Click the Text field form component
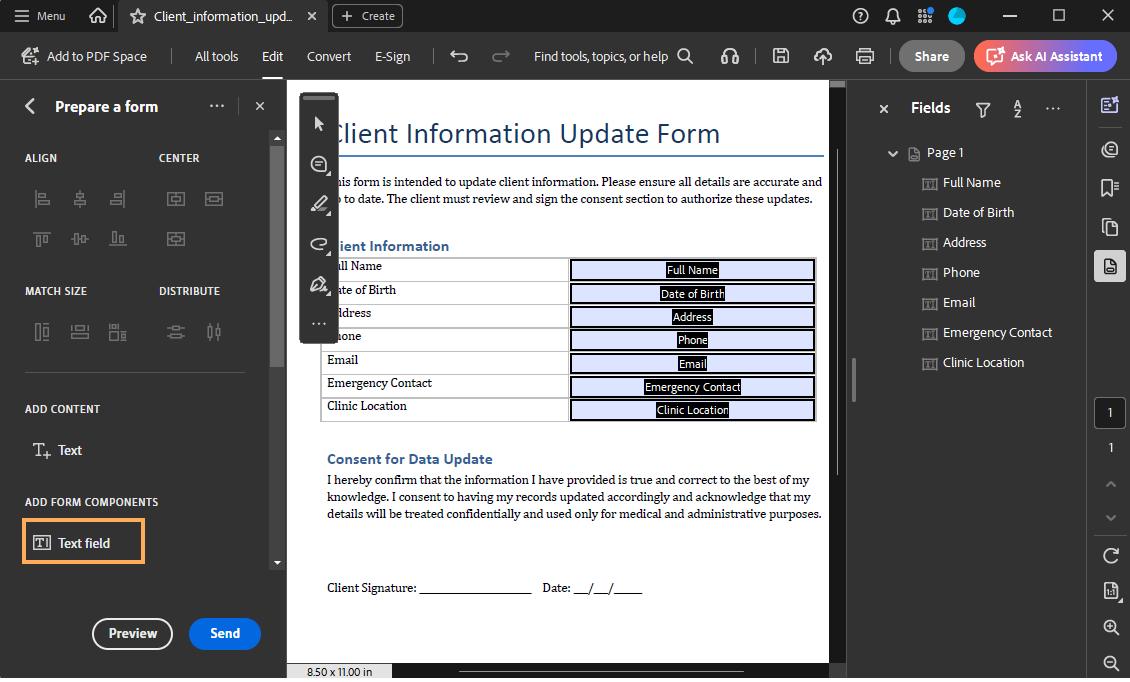Image resolution: width=1130 pixels, height=682 pixels. pos(84,543)
